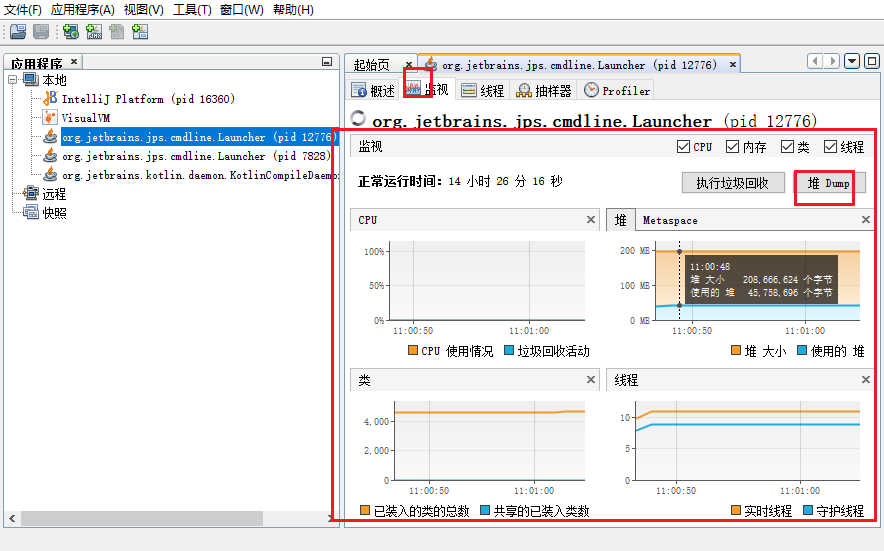Switch to the Threads (线程) tab
This screenshot has height=551, width=884.
(483, 90)
